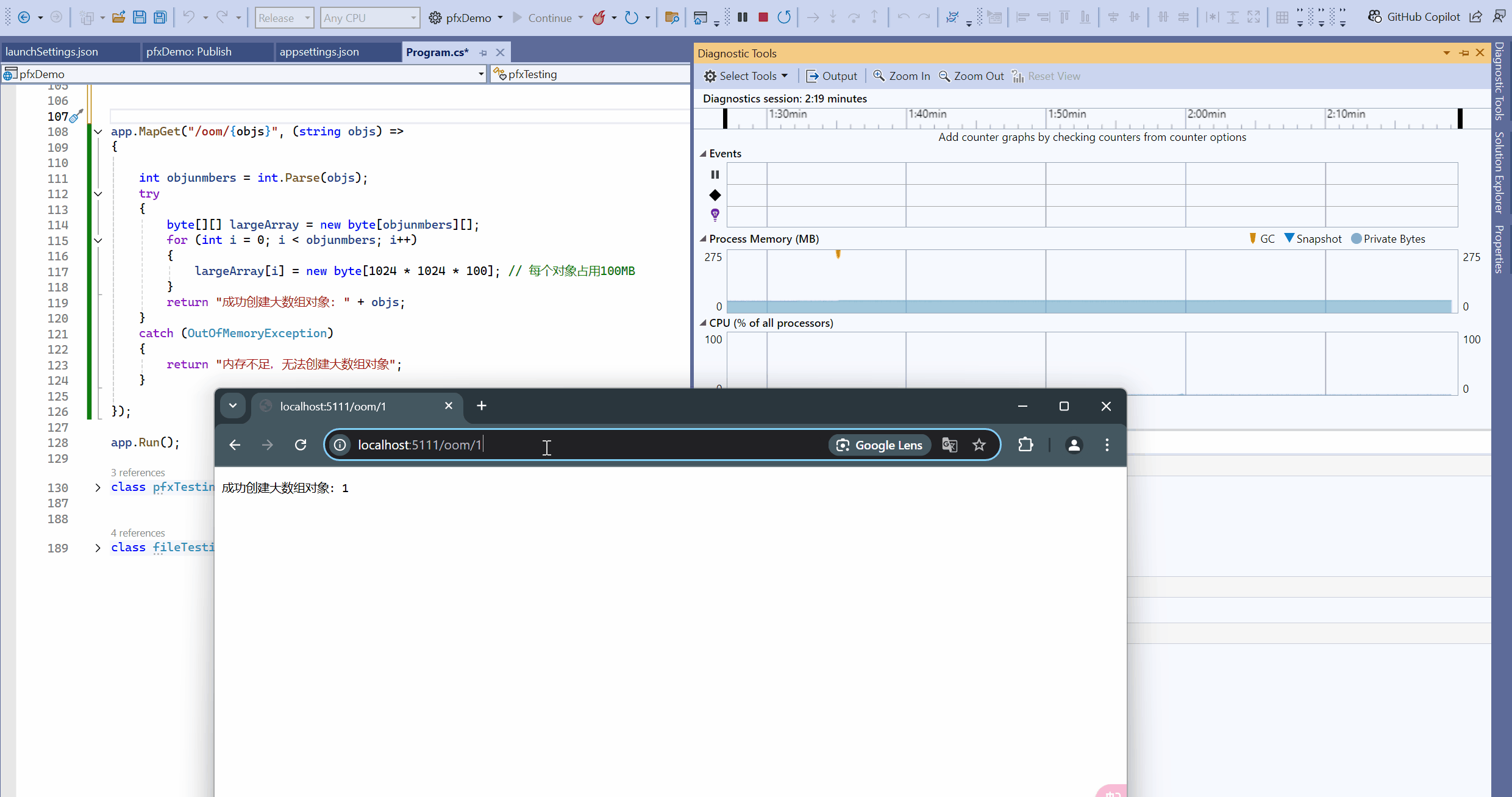The image size is (1512, 797).
Task: Stop debugging with the red square
Action: (x=763, y=18)
